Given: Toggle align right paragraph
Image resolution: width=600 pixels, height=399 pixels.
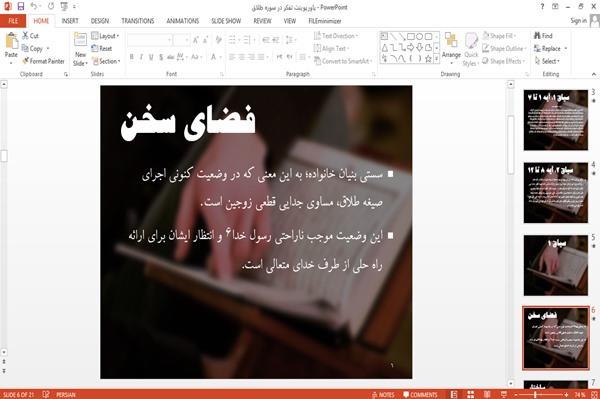Looking at the screenshot, I should pyautogui.click(x=251, y=57).
